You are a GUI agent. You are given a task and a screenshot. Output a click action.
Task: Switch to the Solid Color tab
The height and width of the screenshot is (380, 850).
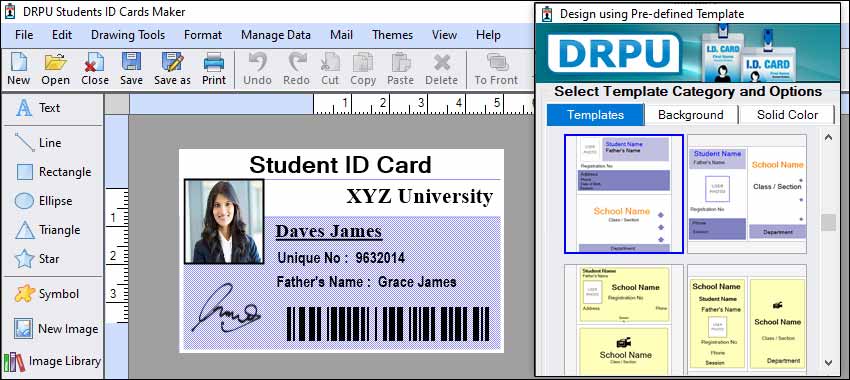click(787, 115)
